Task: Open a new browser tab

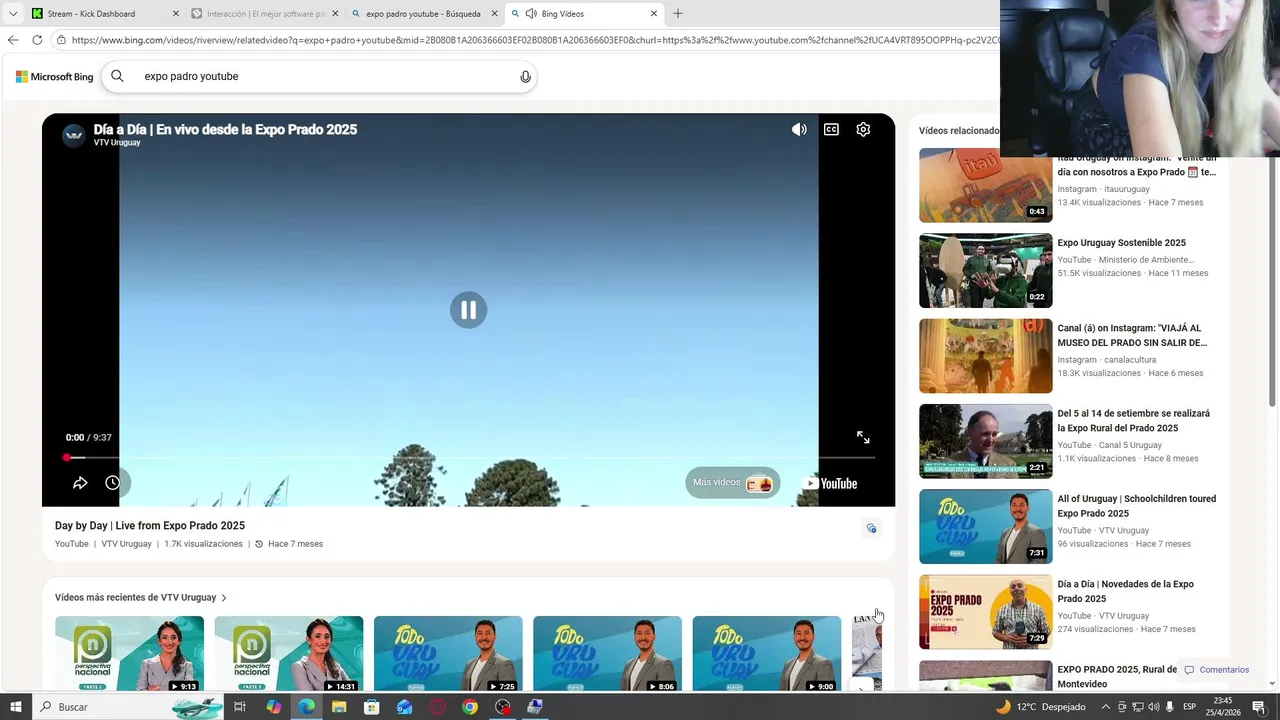Action: (x=677, y=14)
